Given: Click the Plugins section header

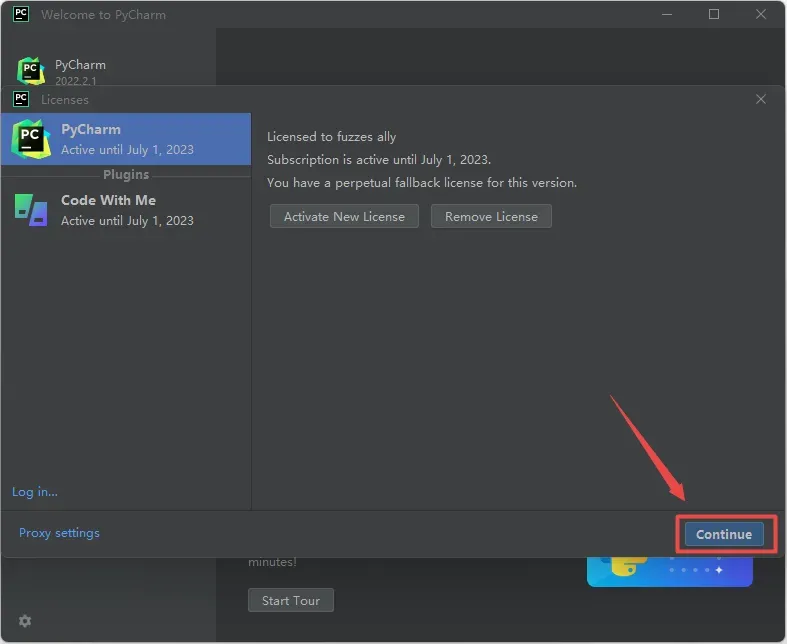Looking at the screenshot, I should (126, 175).
